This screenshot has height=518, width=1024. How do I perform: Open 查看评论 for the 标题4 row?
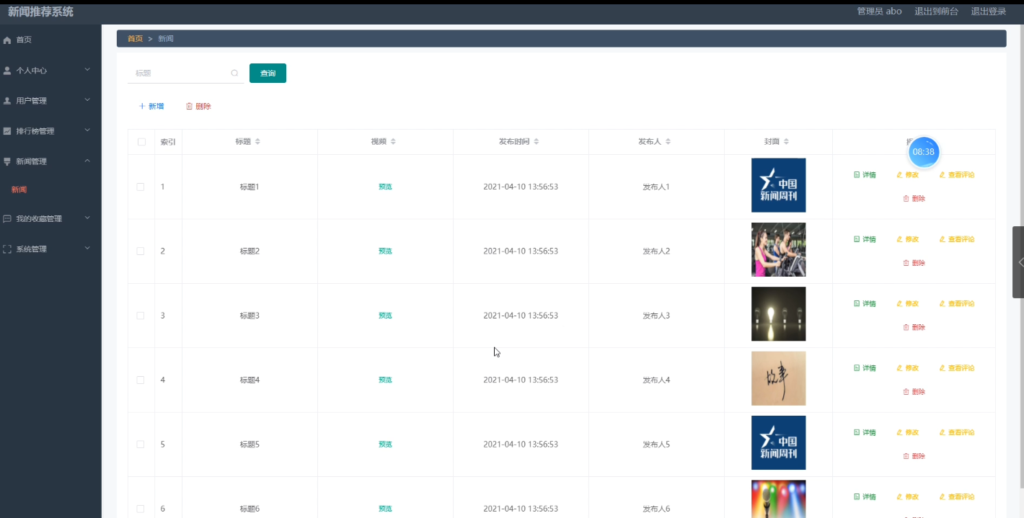(x=957, y=368)
